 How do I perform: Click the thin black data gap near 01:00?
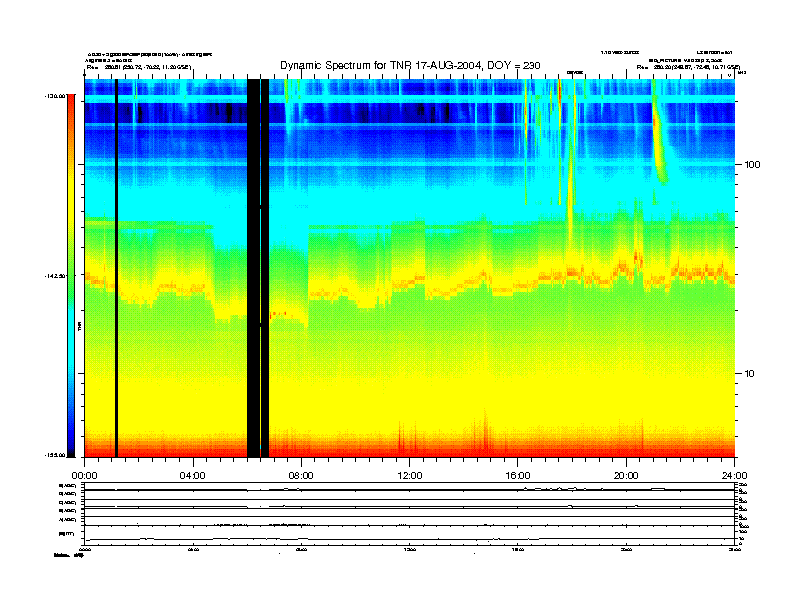click(x=116, y=268)
